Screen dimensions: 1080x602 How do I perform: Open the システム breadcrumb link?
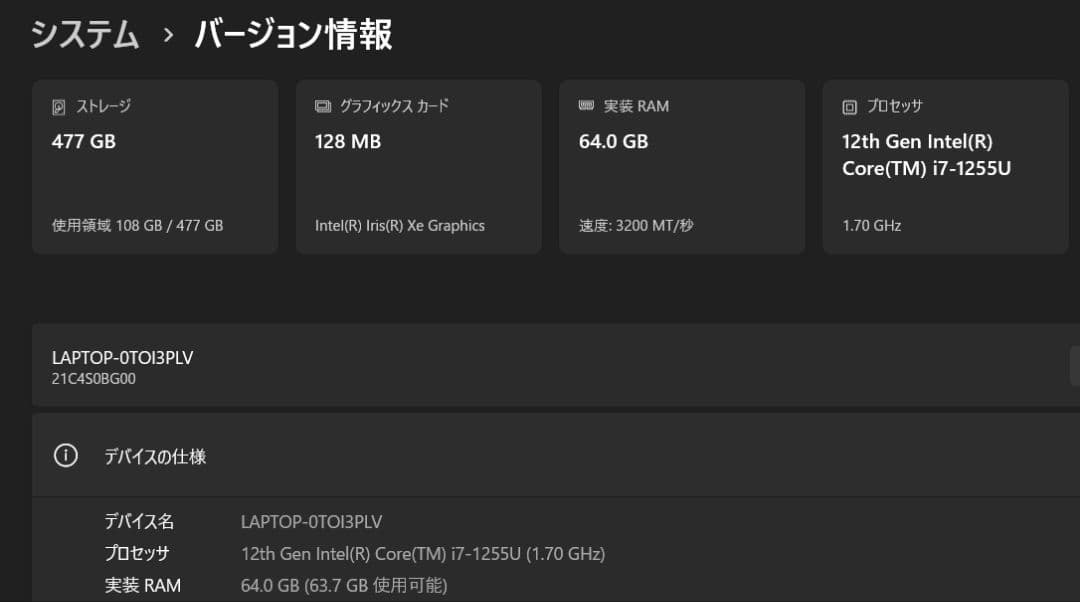(x=85, y=33)
